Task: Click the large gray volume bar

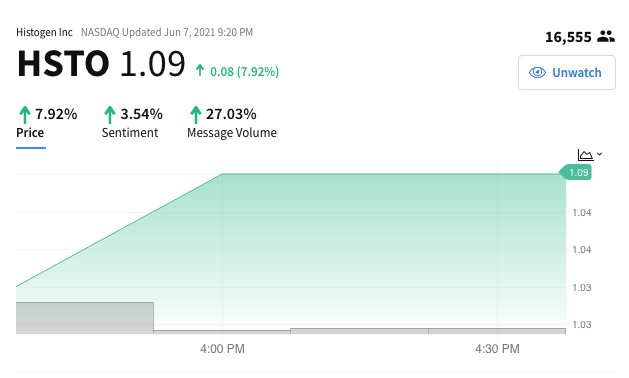Action: (x=85, y=318)
